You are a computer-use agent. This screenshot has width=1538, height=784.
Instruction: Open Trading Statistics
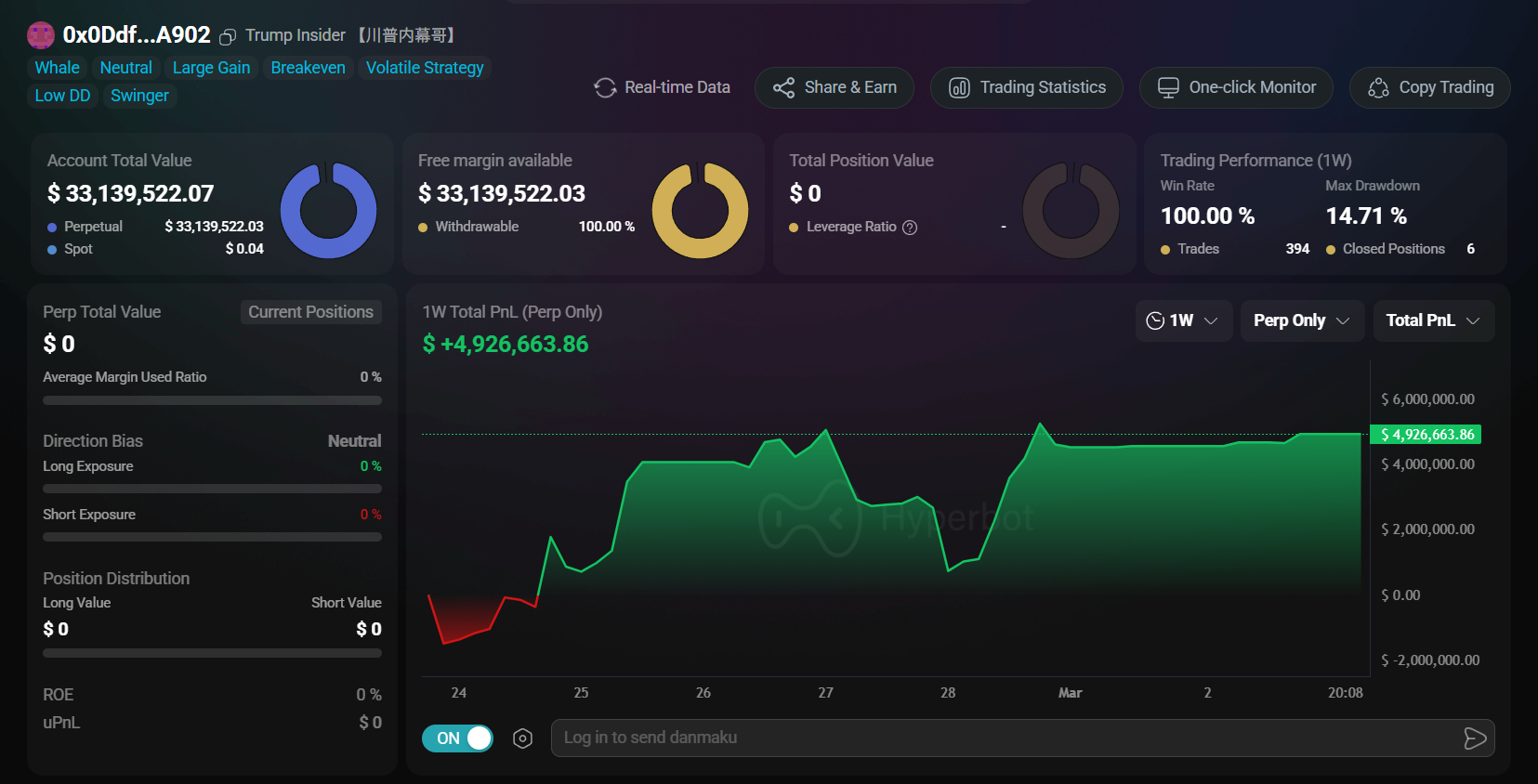[x=1027, y=87]
